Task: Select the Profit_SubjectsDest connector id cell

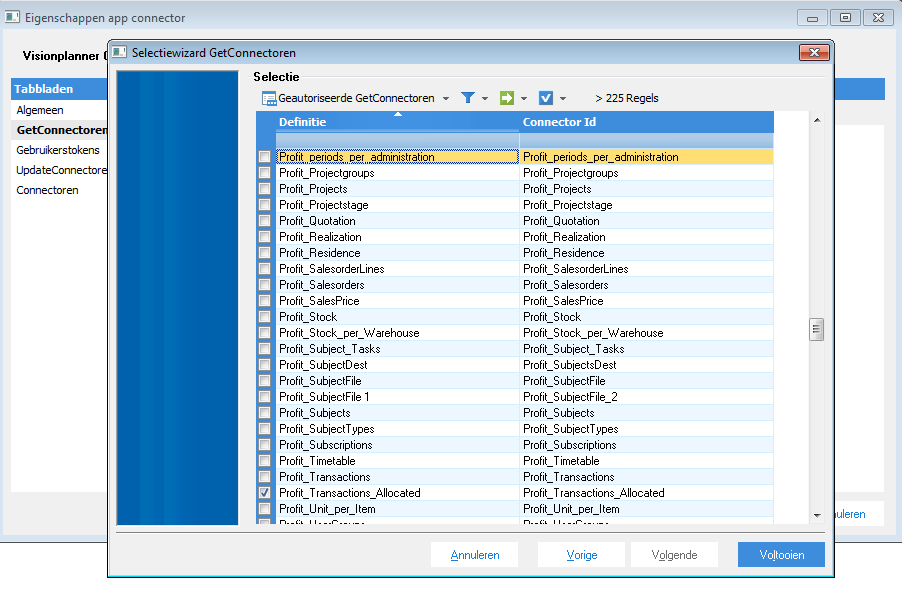Action: pos(647,365)
